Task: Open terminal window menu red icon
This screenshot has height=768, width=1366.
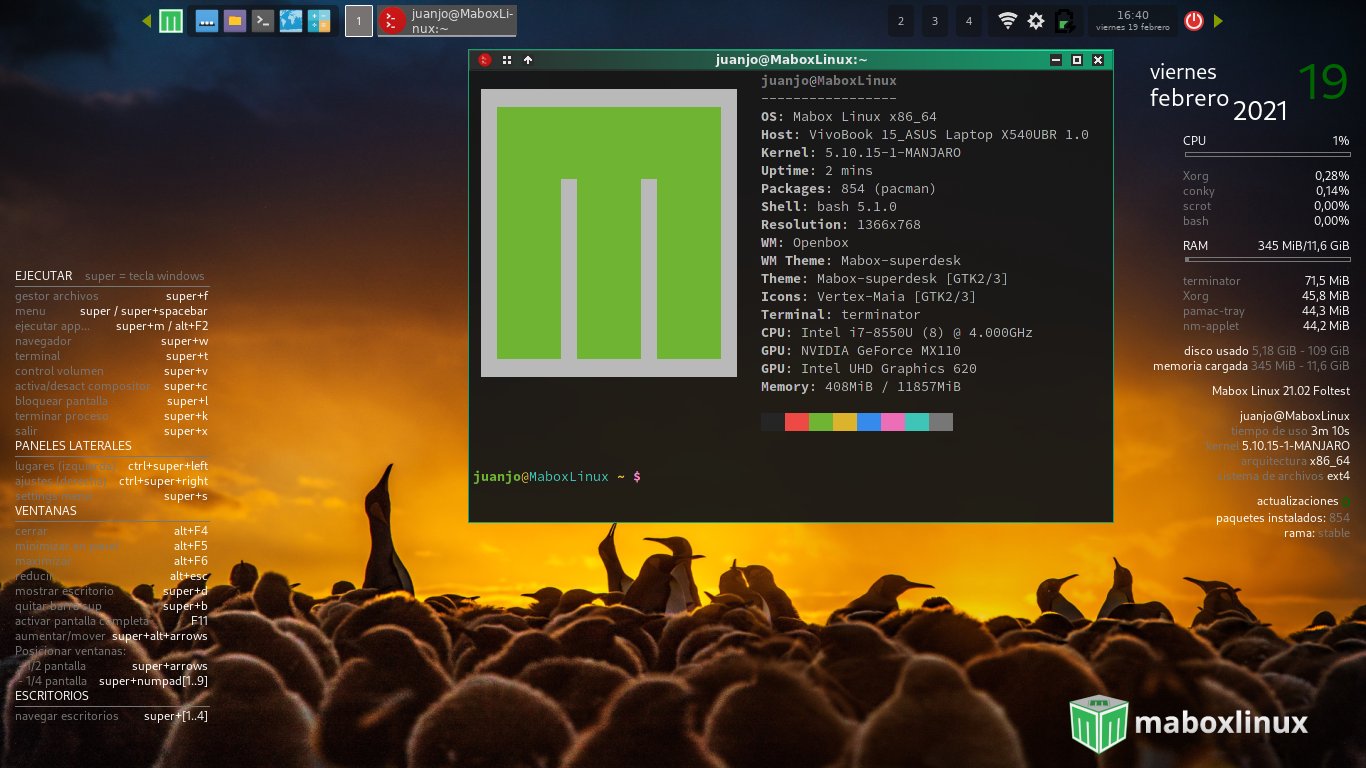Action: 485,60
